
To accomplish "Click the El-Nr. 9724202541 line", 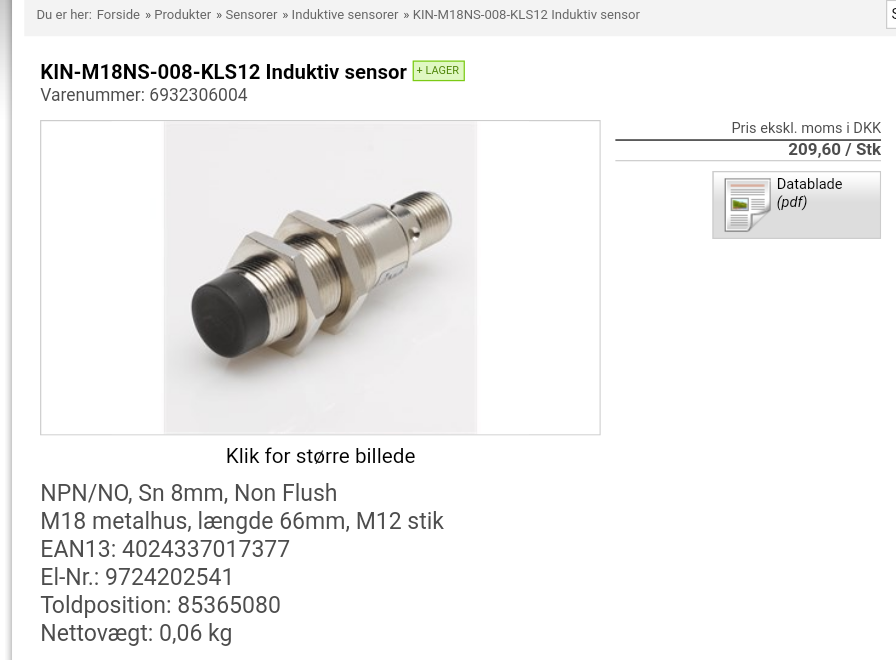I will (x=137, y=577).
